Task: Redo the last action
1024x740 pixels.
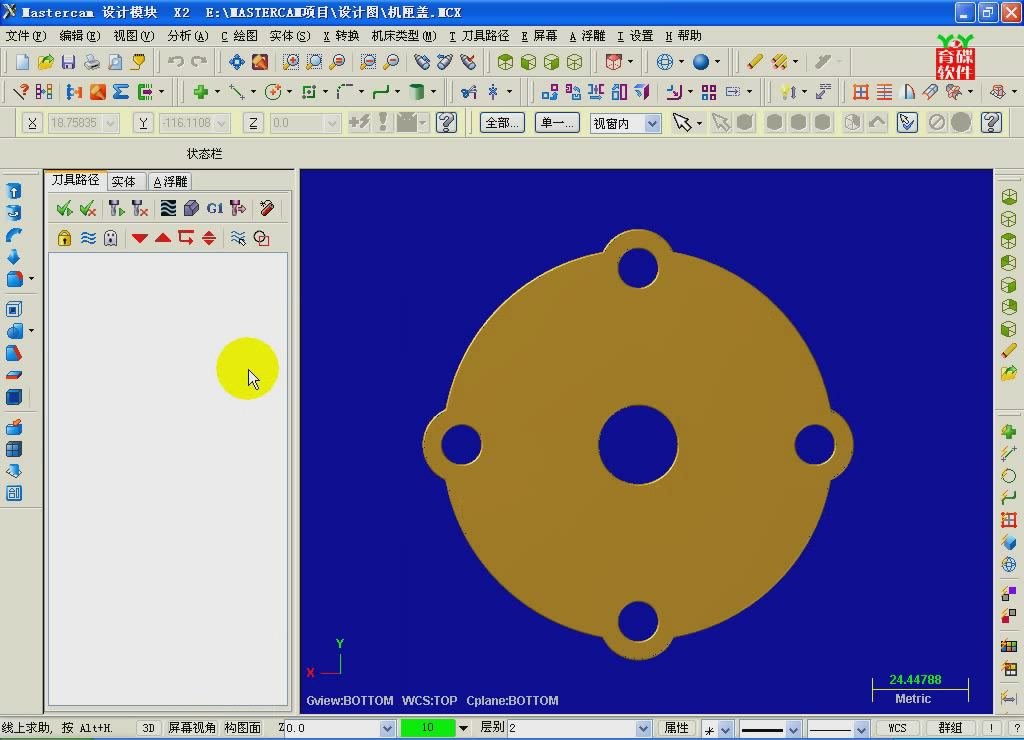Action: pos(199,62)
